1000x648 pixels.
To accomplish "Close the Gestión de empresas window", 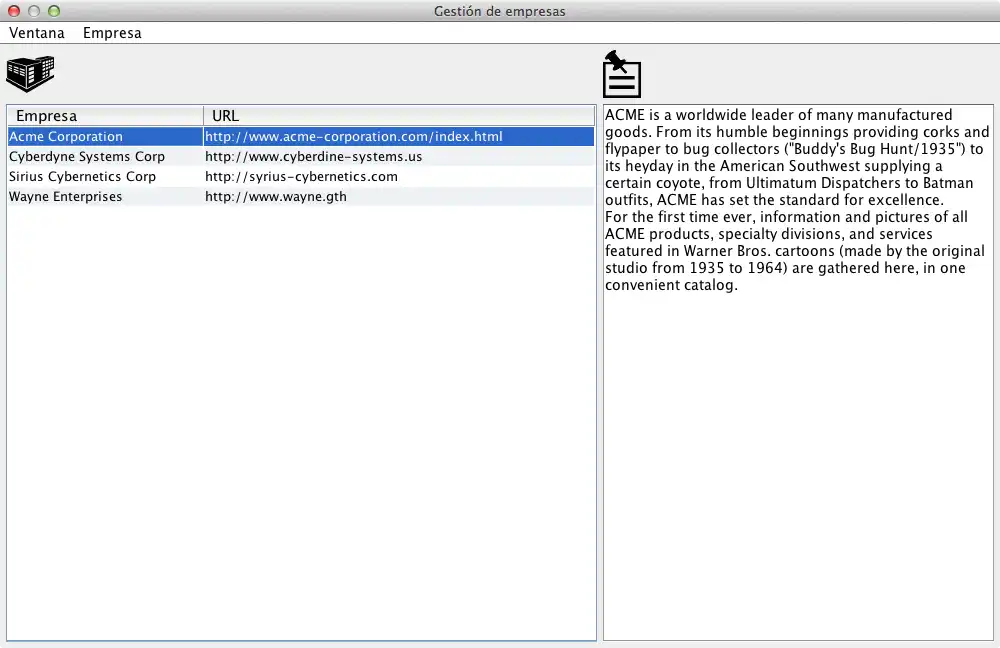I will click(x=14, y=11).
